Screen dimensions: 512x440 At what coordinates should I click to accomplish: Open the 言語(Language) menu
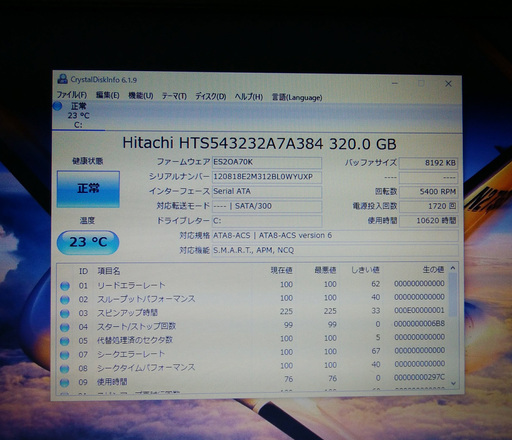click(297, 97)
